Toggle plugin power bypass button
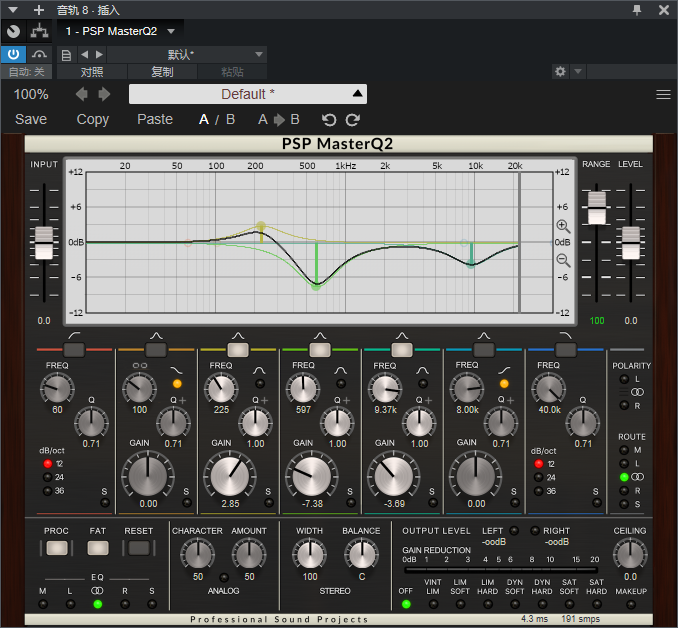Image resolution: width=678 pixels, height=628 pixels. [x=13, y=54]
